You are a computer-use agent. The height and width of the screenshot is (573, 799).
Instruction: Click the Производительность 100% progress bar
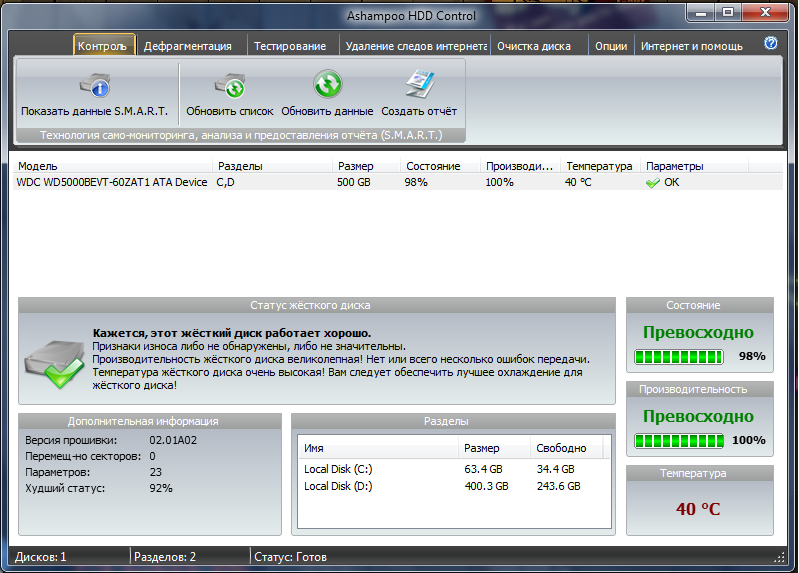pos(678,440)
